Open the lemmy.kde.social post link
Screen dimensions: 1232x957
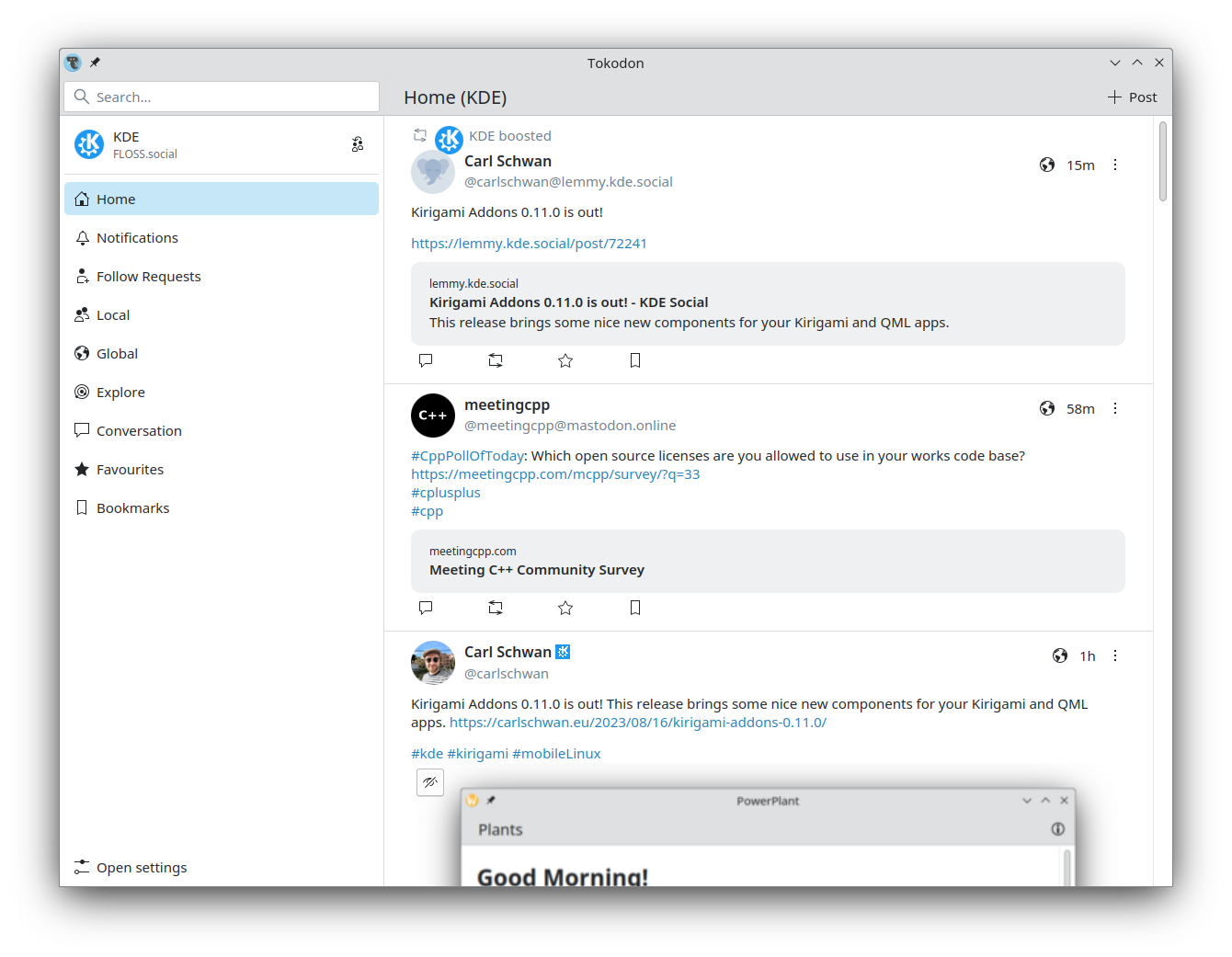[x=529, y=244]
